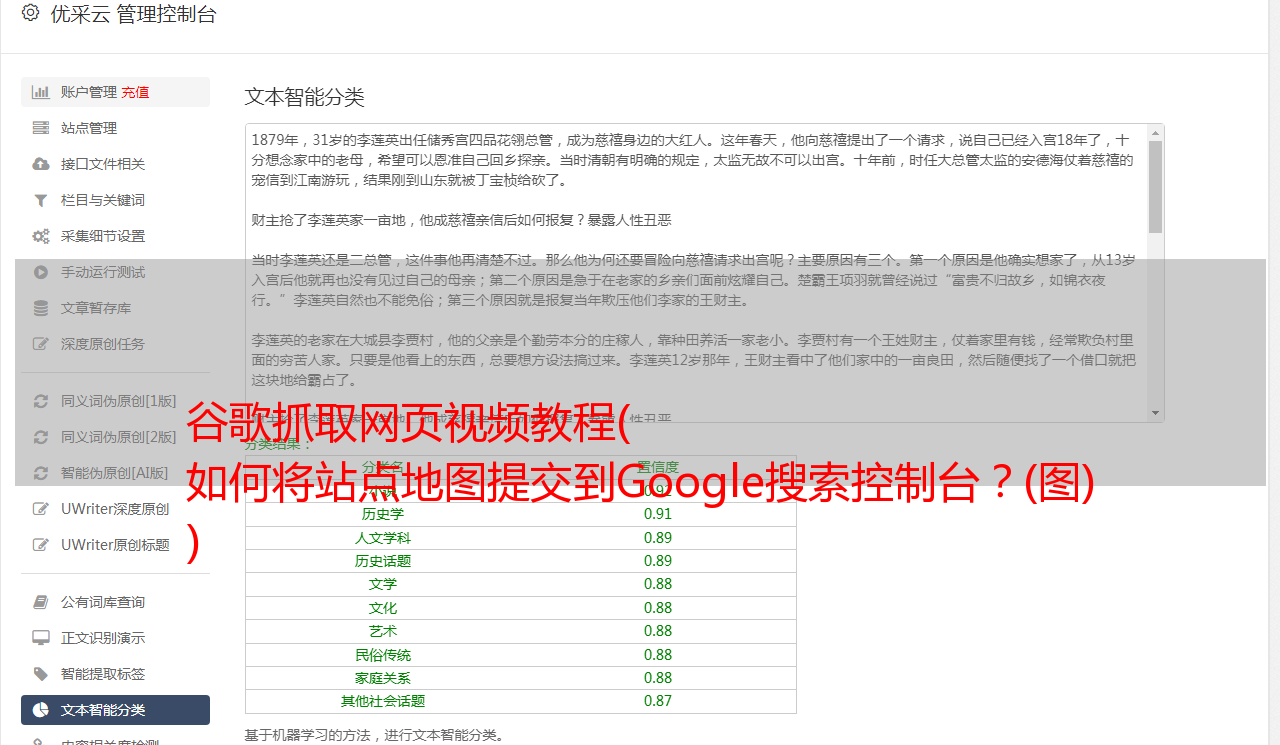Select 同义词伪原创[2版] in the sidebar
This screenshot has width=1280, height=745.
point(118,437)
